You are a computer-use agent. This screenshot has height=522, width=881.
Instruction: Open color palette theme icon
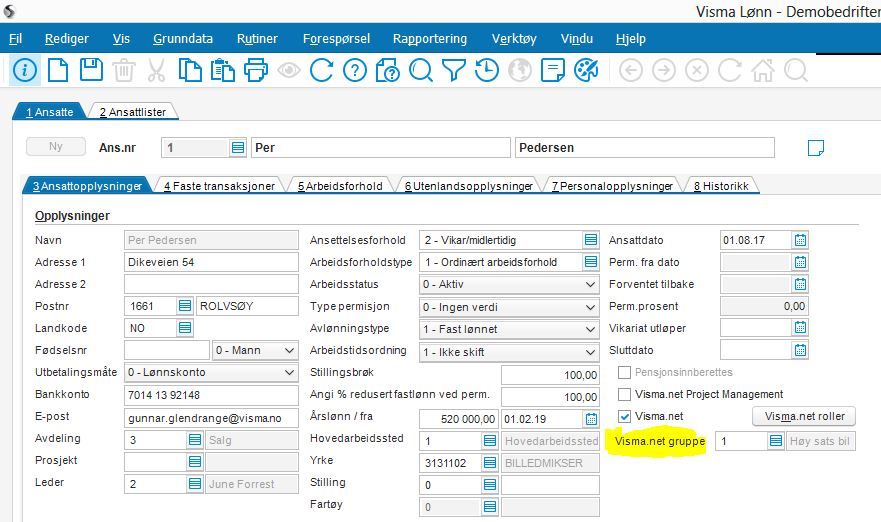[x=586, y=71]
